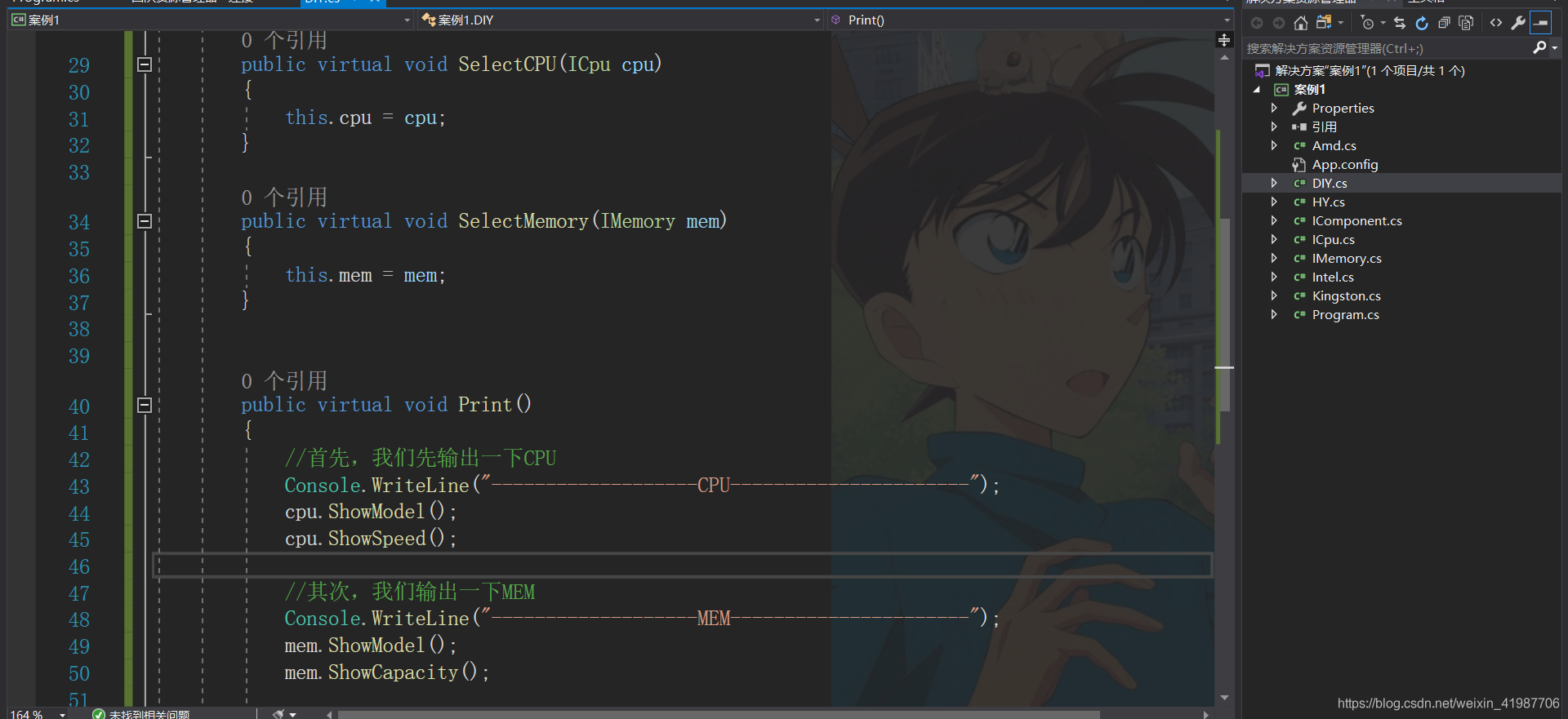Open the 164% zoom level dropdown
The width and height of the screenshot is (1568, 719).
click(63, 714)
